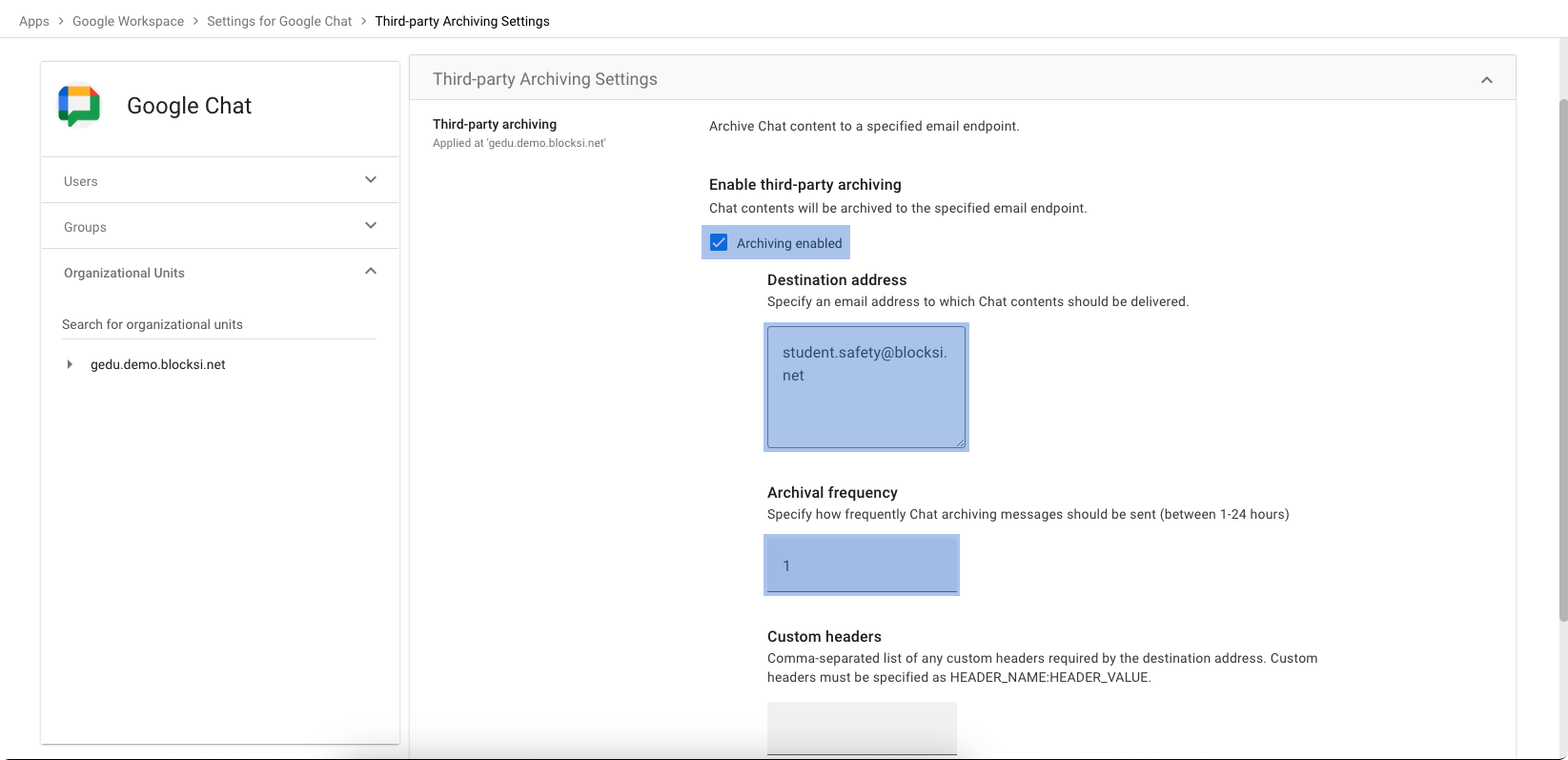The height and width of the screenshot is (760, 1568).
Task: Open Google Workspace breadcrumb link
Action: tap(129, 21)
